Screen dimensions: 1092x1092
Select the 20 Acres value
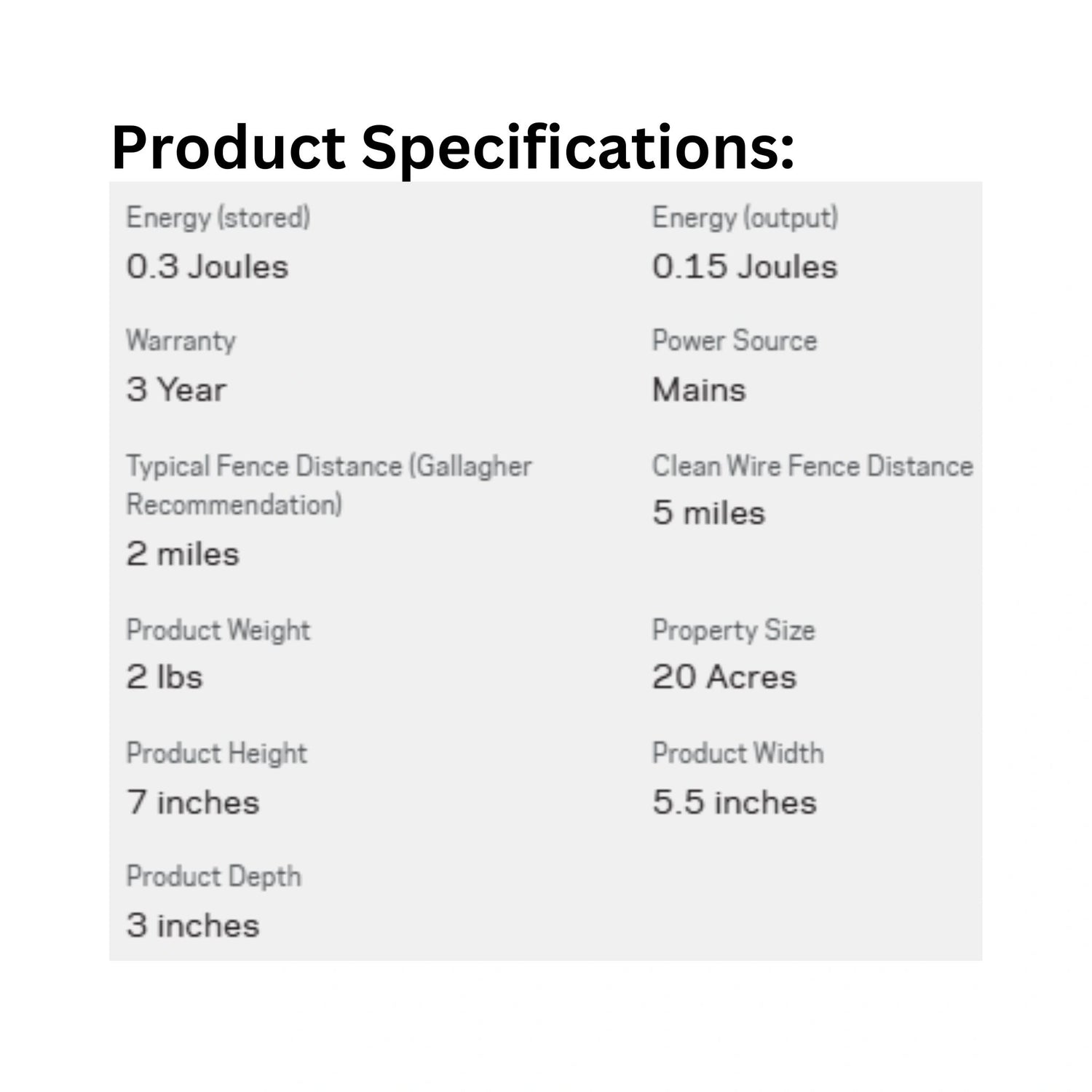click(724, 677)
